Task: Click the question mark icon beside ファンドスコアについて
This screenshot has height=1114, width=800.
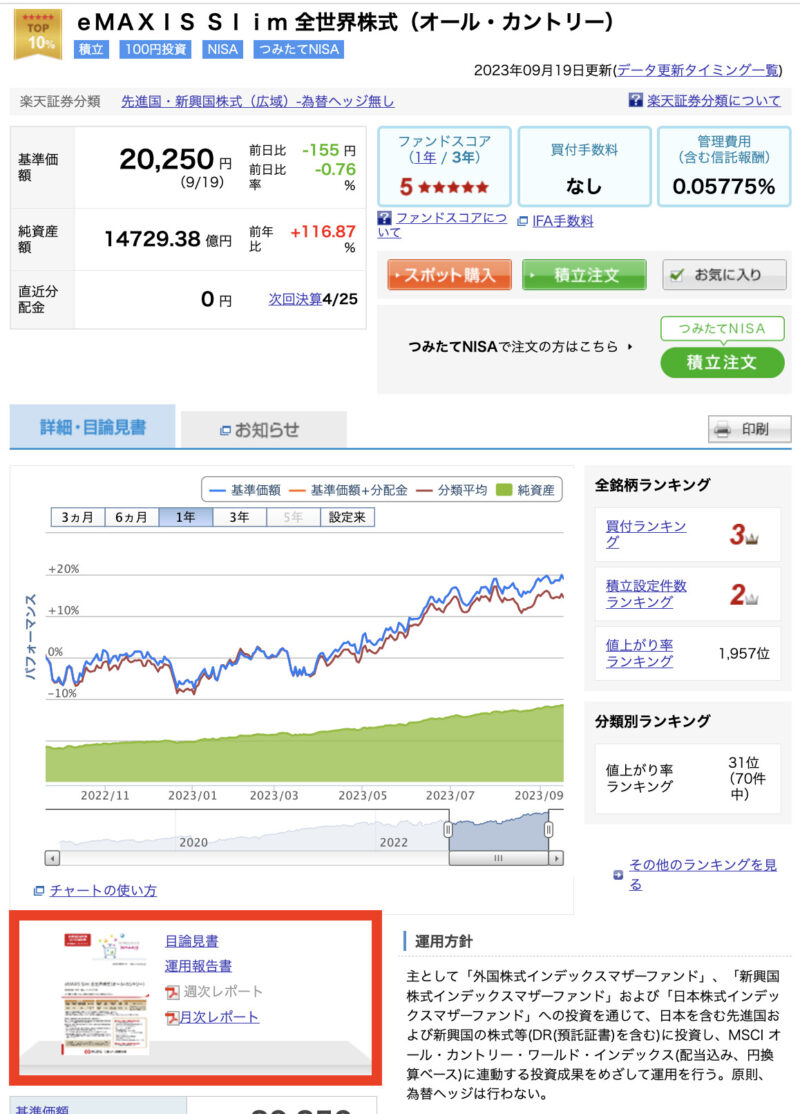Action: click(384, 217)
